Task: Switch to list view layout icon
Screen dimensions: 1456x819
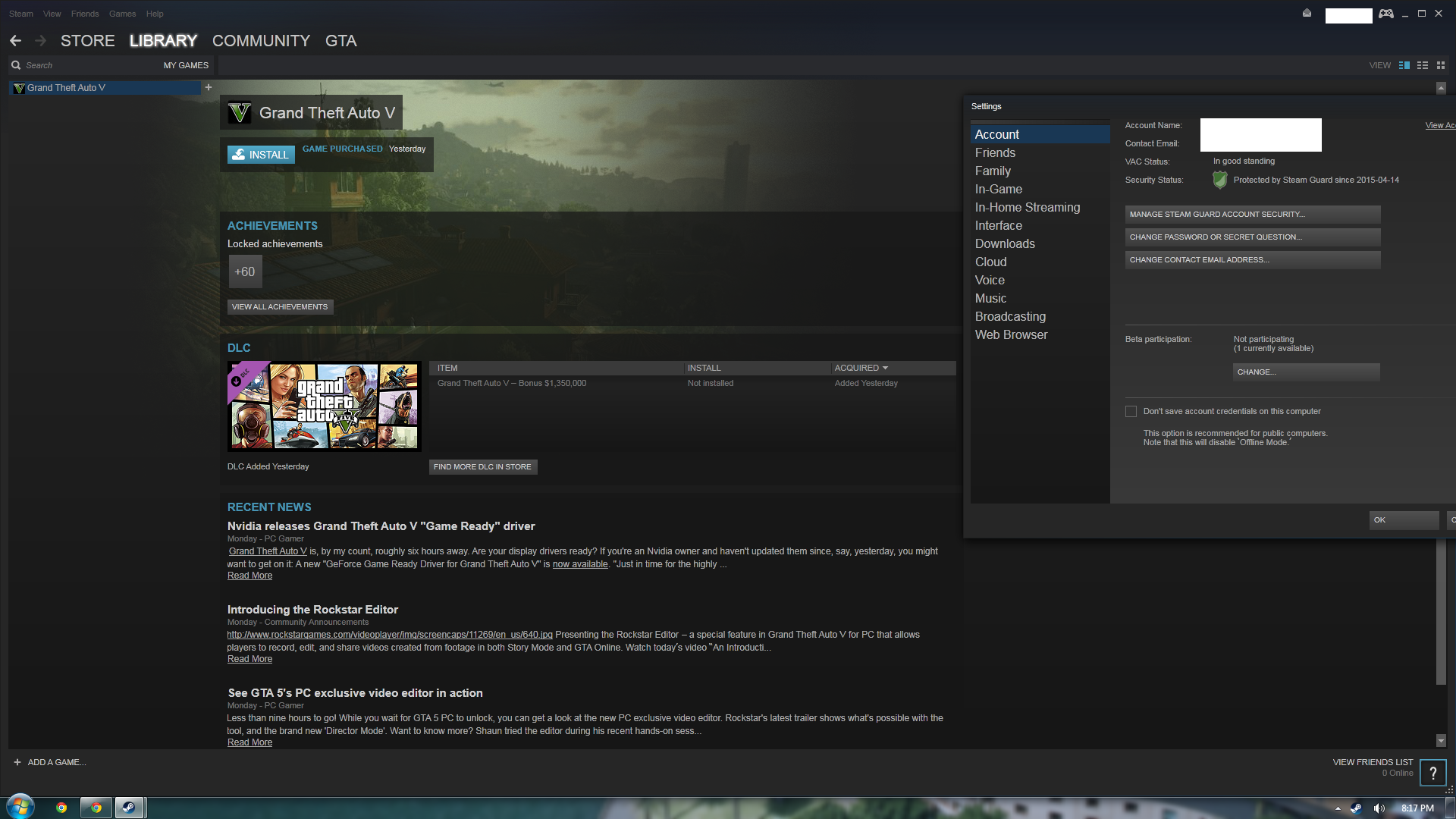Action: [1423, 65]
